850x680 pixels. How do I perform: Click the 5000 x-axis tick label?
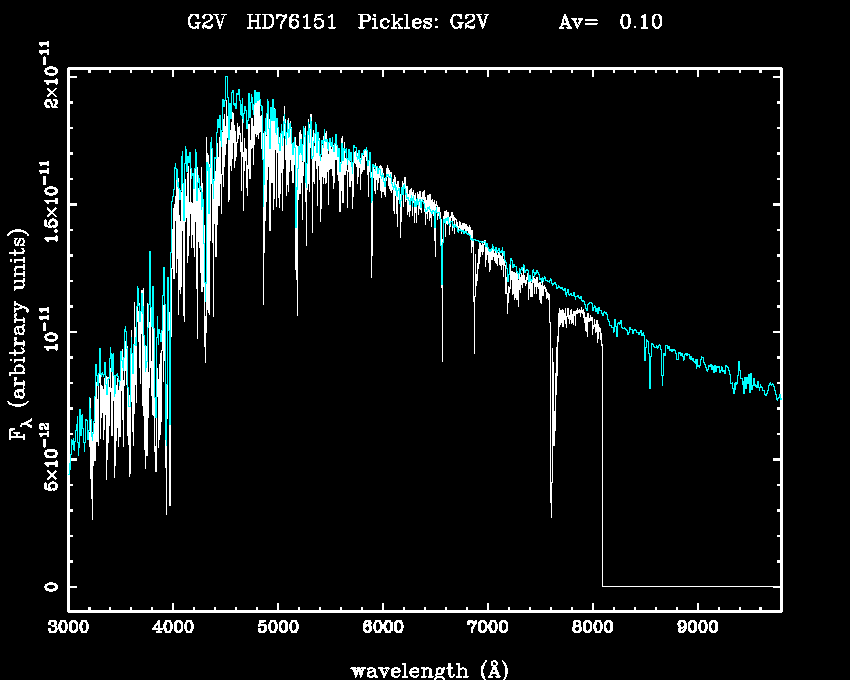[278, 628]
